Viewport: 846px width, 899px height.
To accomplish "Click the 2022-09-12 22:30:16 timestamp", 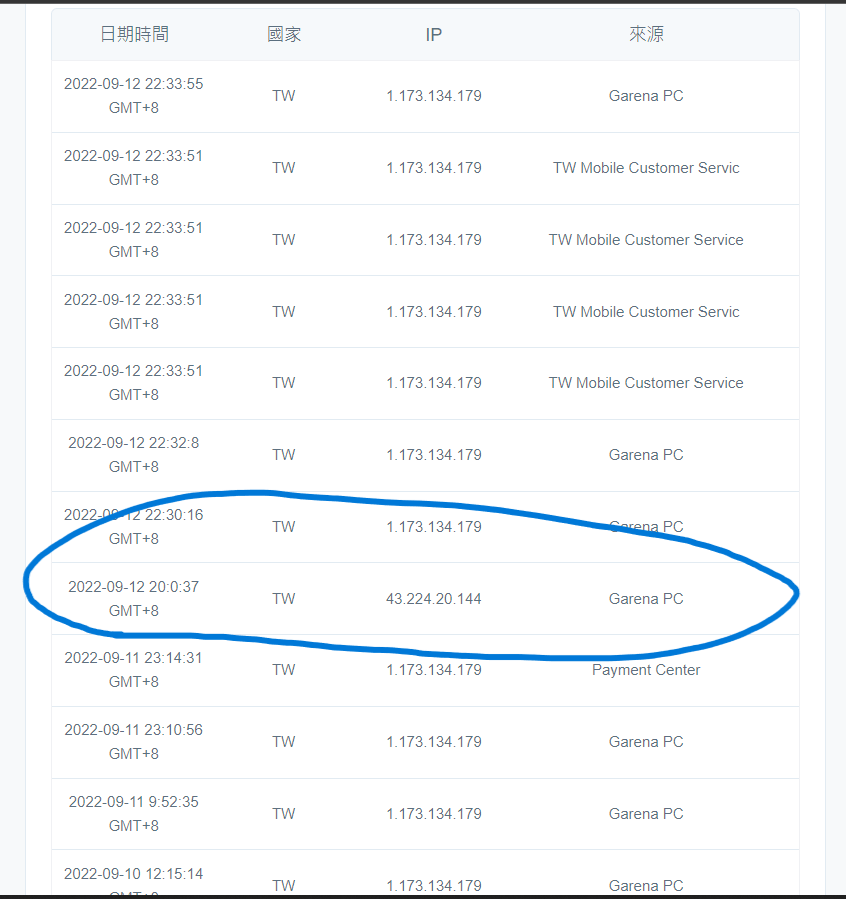I will [x=133, y=515].
